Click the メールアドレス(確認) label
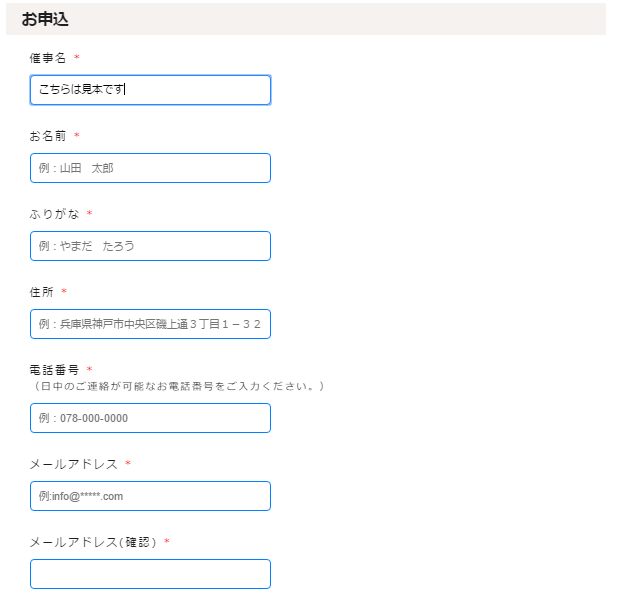 [x=93, y=542]
